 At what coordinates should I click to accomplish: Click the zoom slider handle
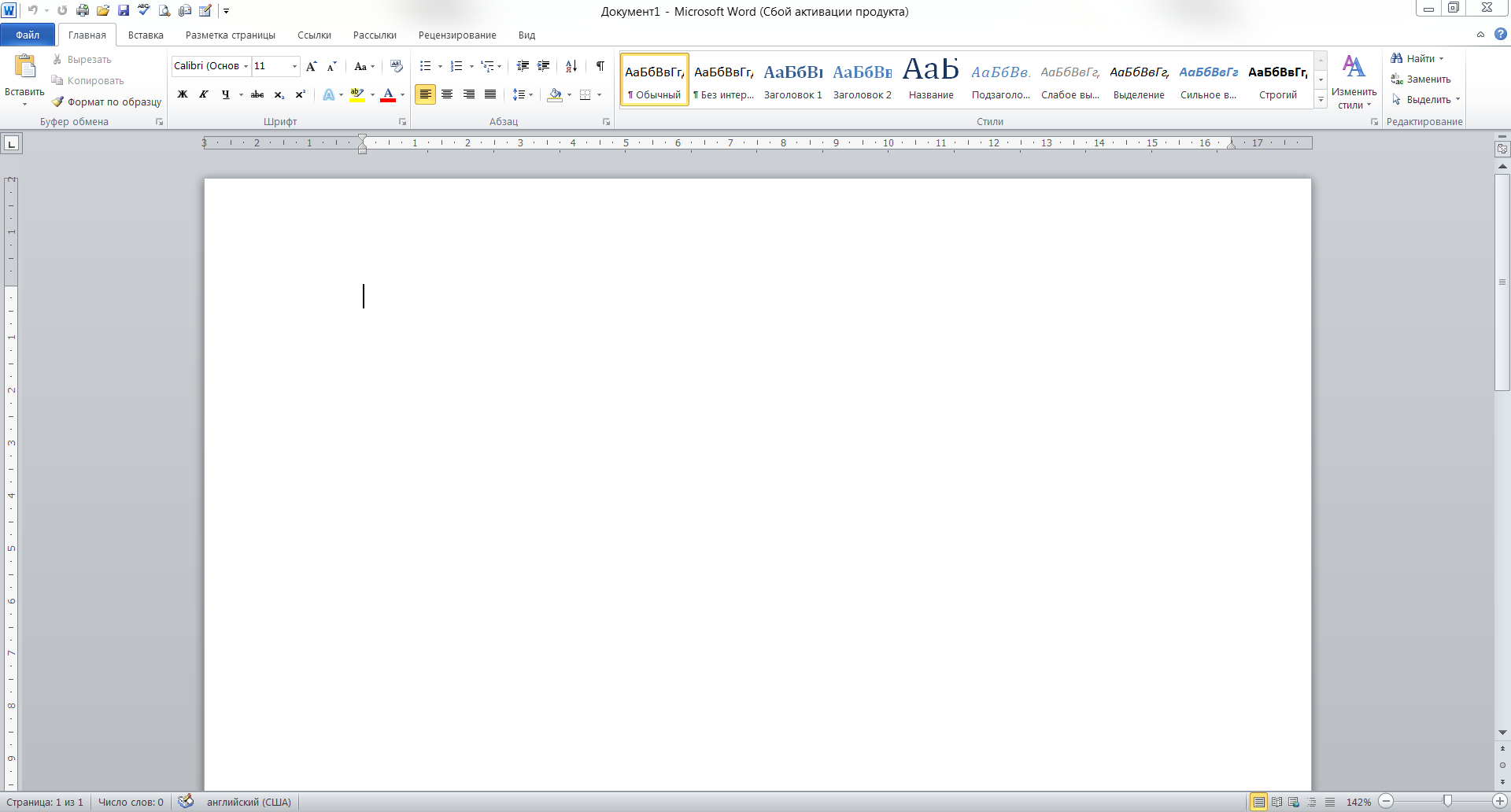coord(1447,801)
